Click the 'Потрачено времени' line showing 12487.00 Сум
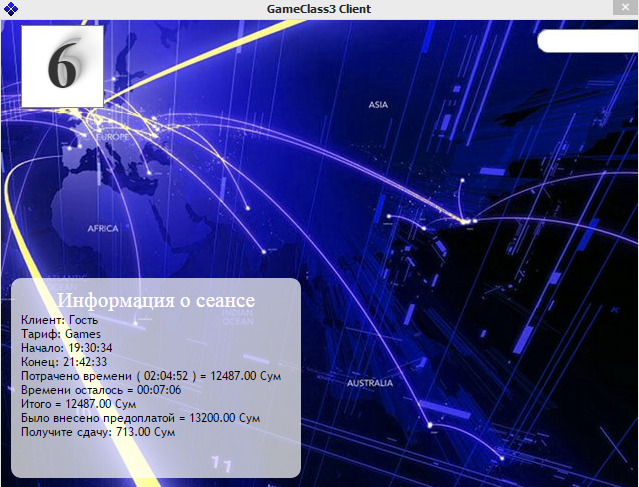The width and height of the screenshot is (639, 487). (x=151, y=376)
